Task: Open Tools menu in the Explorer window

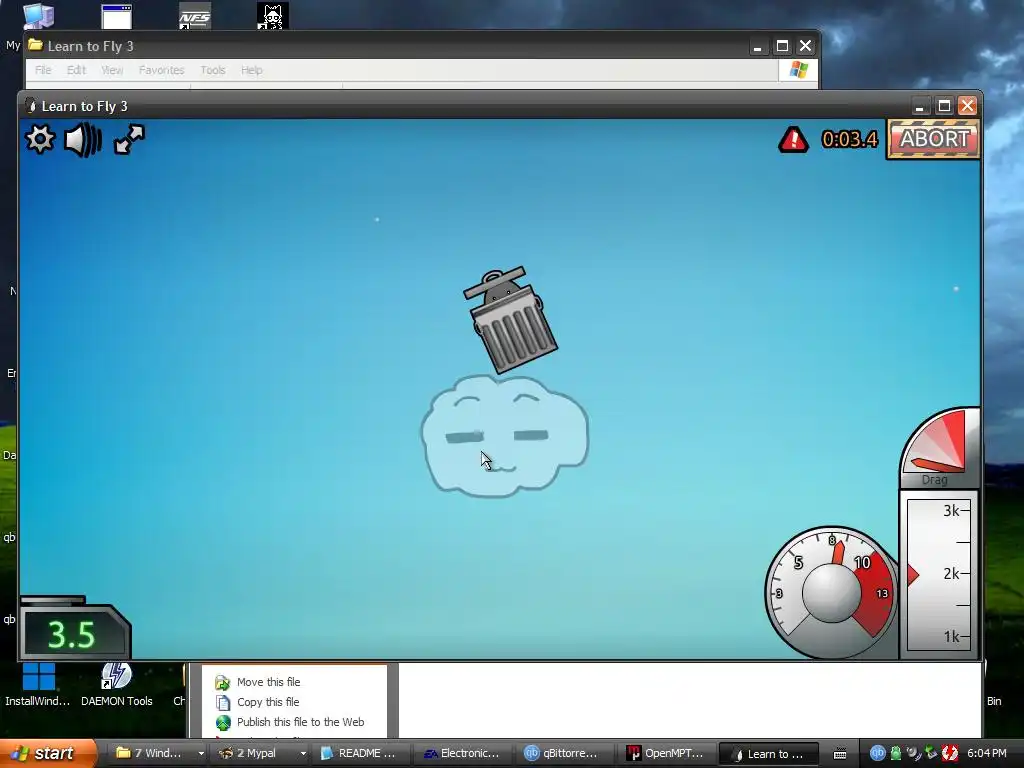Action: pos(213,70)
